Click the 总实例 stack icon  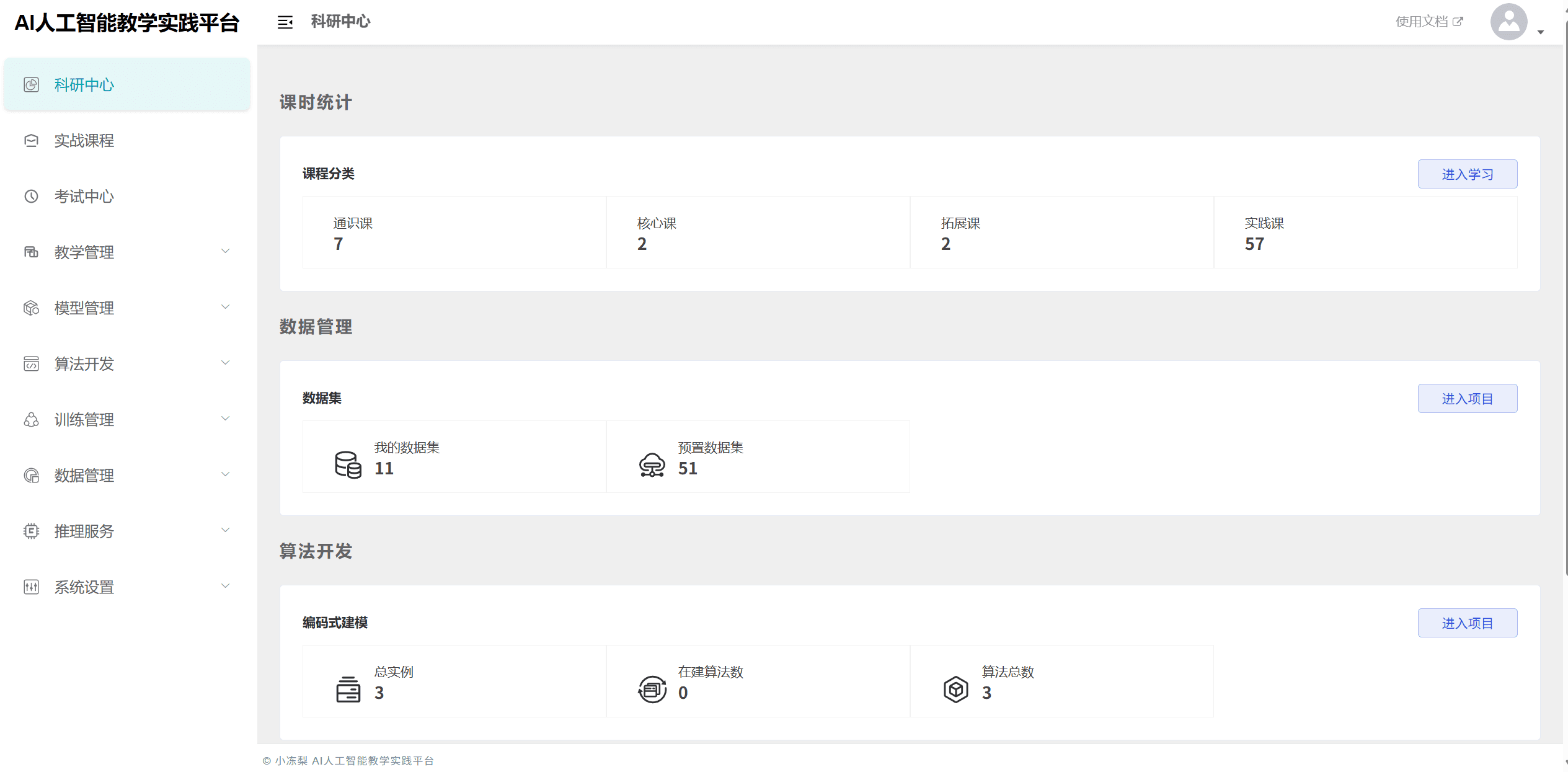click(348, 689)
